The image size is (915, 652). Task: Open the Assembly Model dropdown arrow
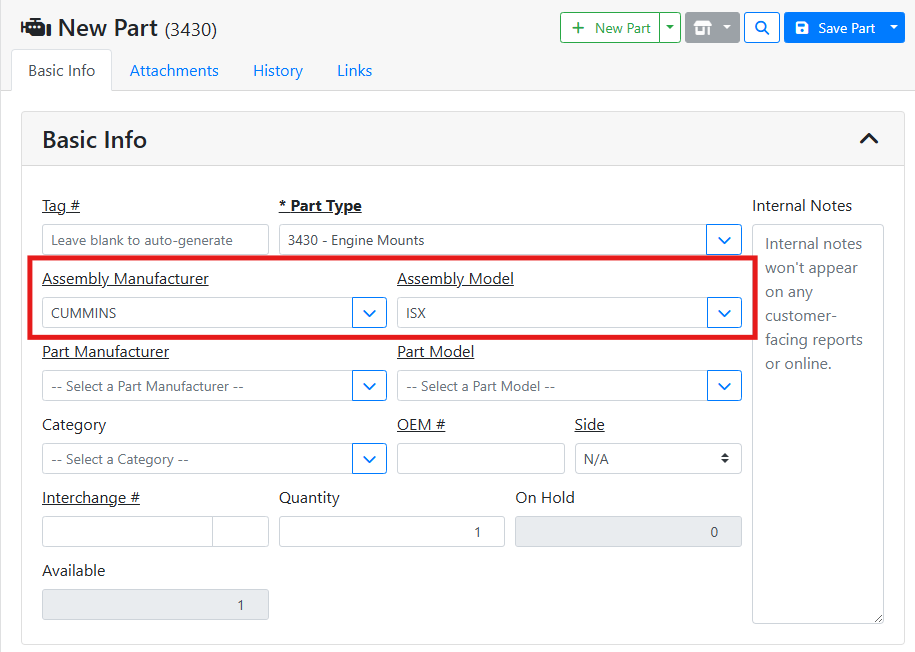coord(724,313)
